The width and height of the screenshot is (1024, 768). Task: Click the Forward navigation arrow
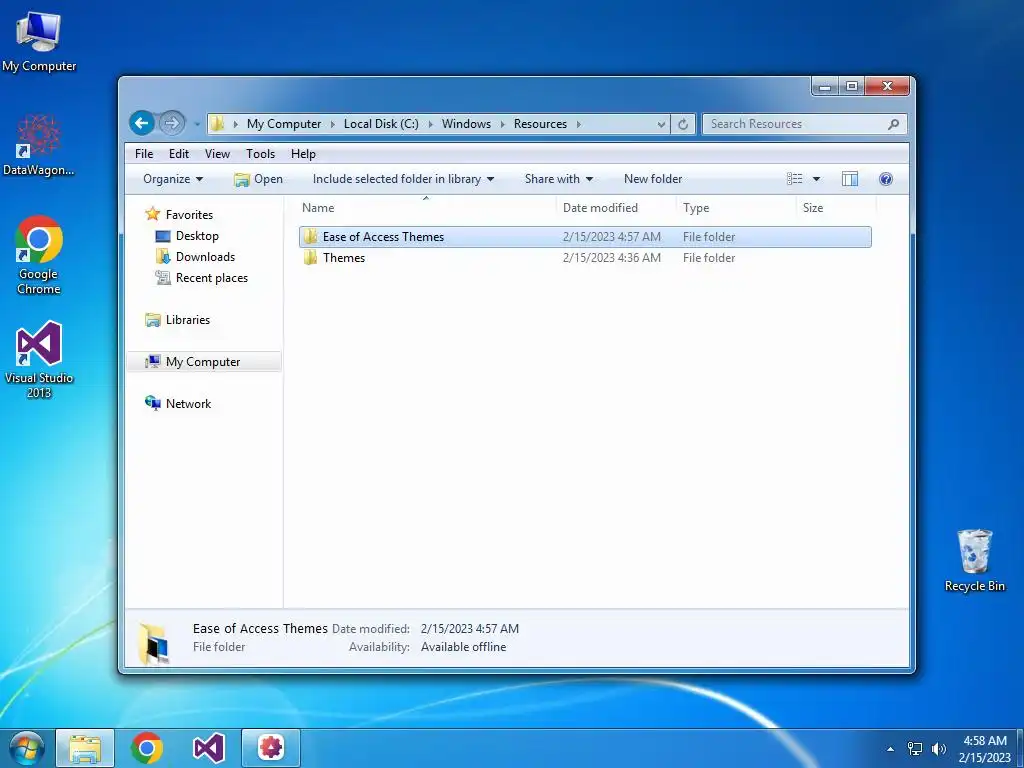tap(172, 123)
